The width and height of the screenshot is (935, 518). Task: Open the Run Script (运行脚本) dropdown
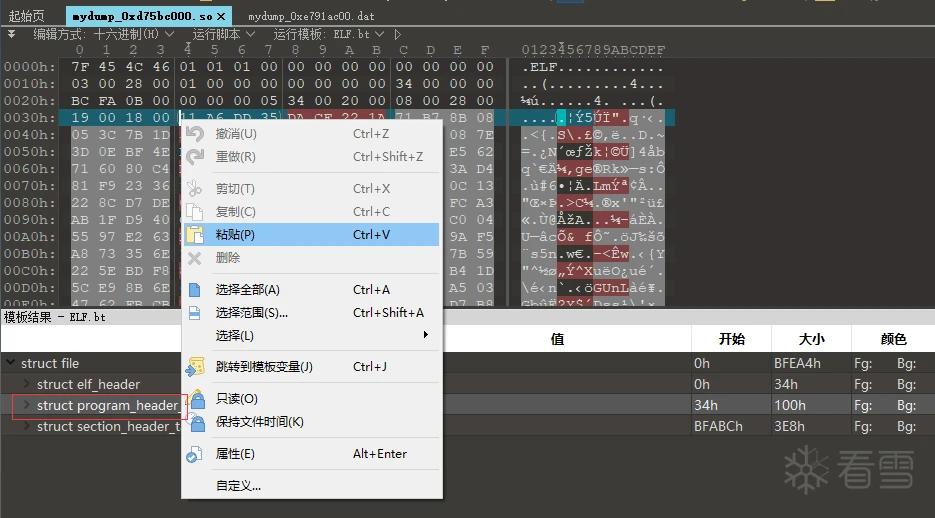click(x=223, y=35)
